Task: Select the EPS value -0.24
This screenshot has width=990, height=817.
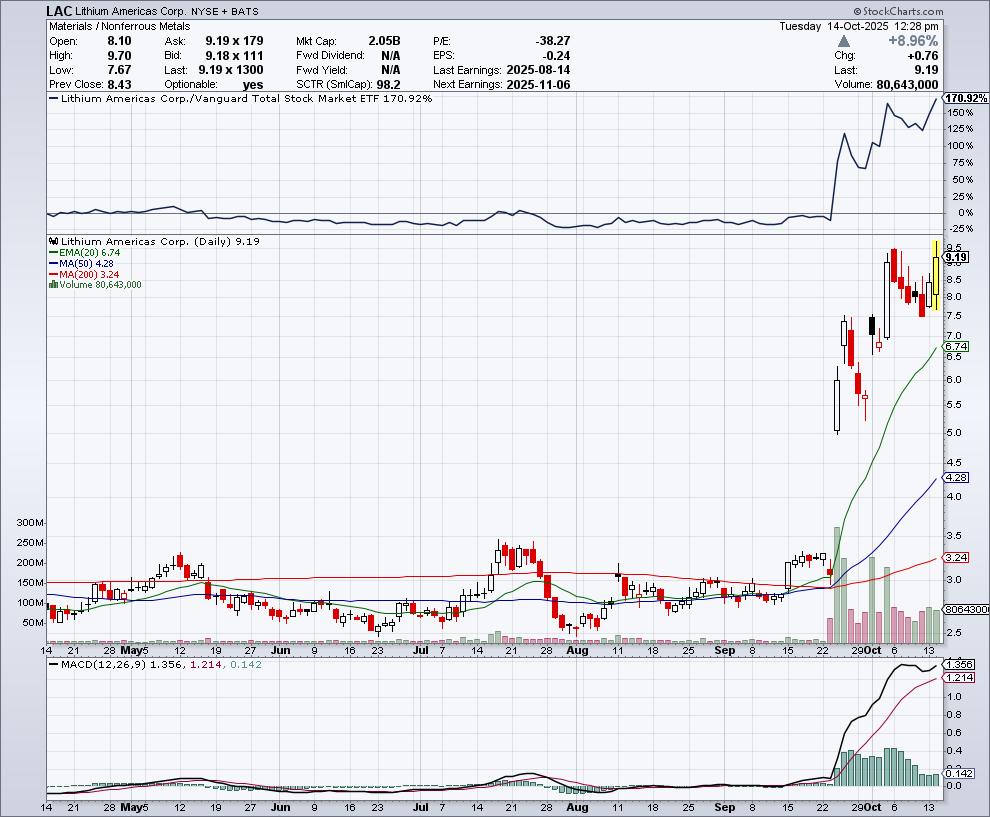Action: pos(556,56)
